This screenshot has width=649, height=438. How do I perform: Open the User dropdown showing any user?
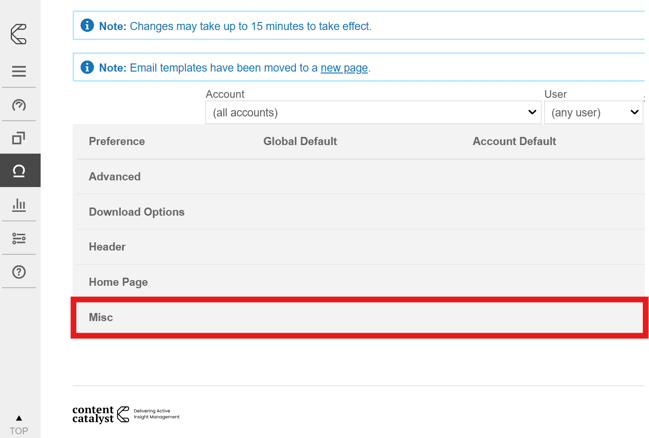(x=594, y=113)
